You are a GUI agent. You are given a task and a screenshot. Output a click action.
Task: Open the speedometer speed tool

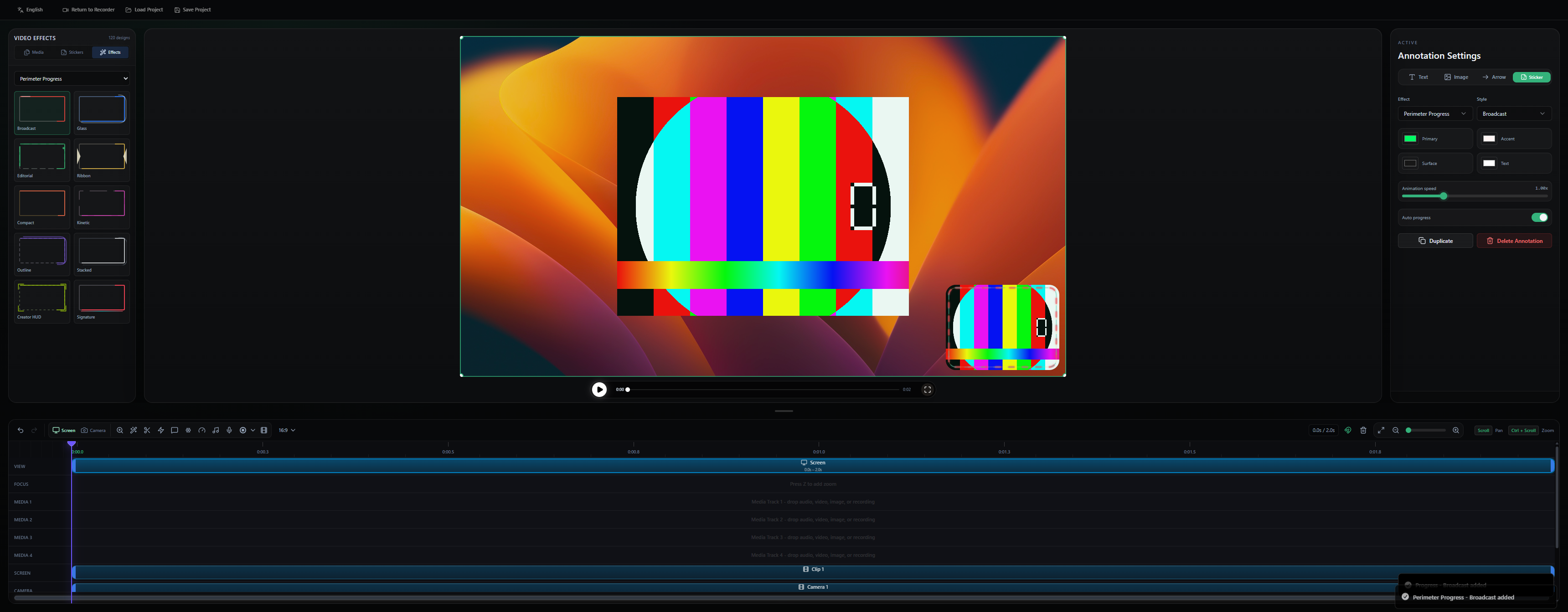pos(201,430)
